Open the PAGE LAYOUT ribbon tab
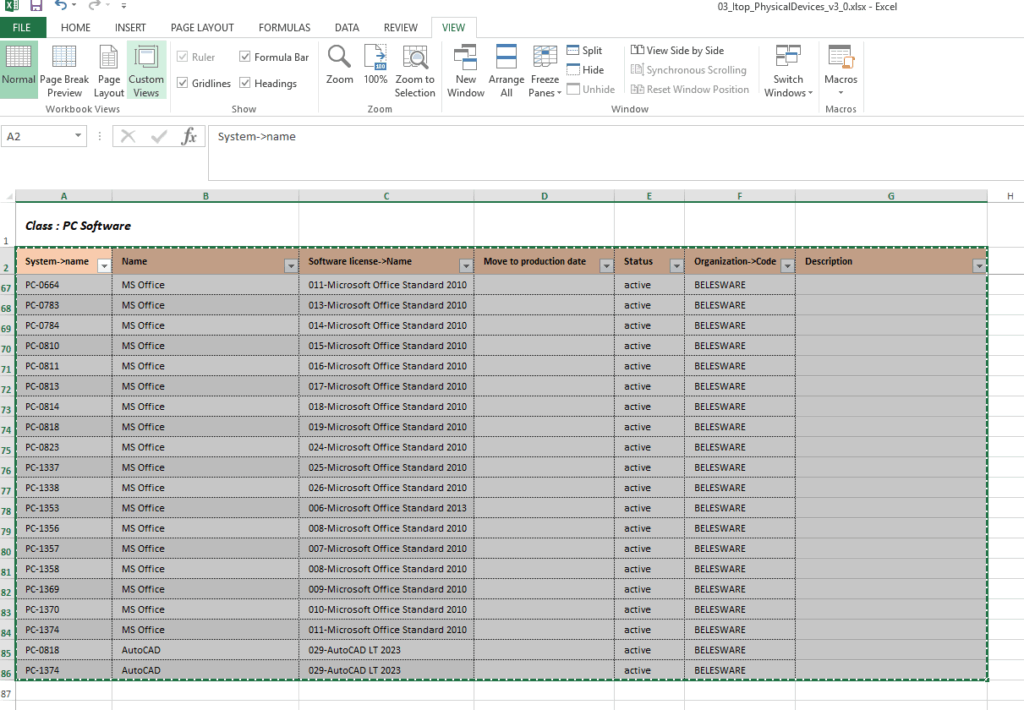The height and width of the screenshot is (710, 1024). tap(202, 28)
